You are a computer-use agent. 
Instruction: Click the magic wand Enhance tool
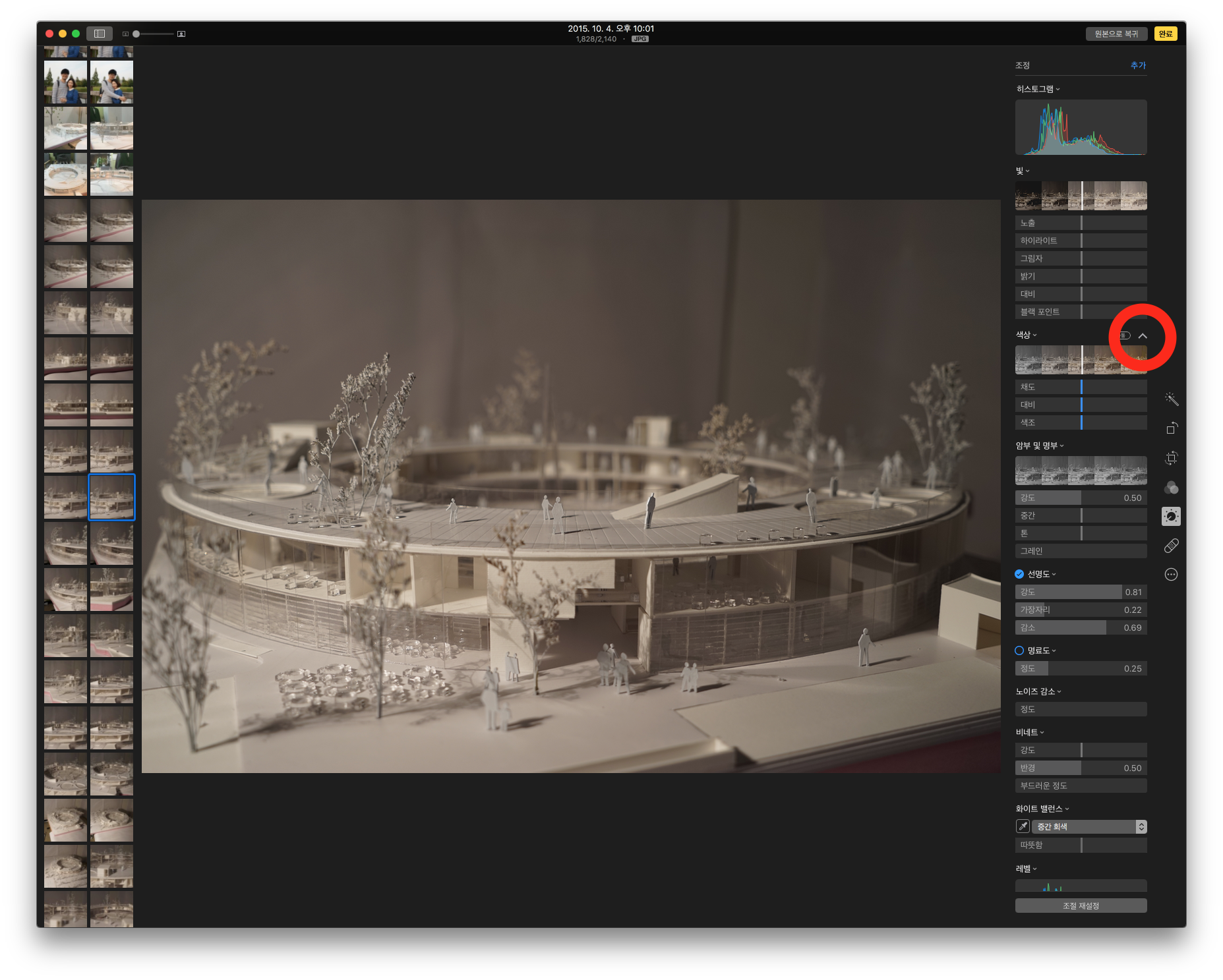click(x=1171, y=399)
